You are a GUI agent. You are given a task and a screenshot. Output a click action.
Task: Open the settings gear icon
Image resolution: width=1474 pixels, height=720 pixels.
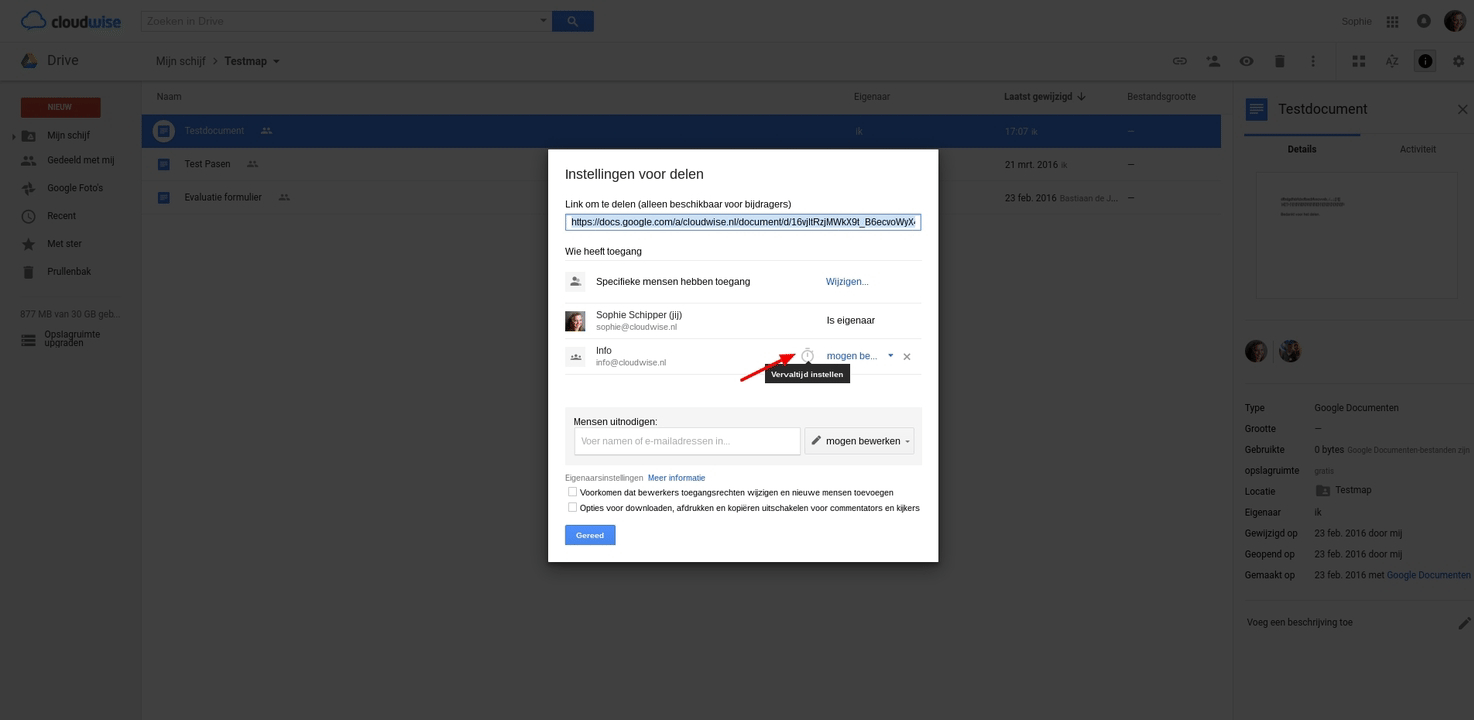tap(1457, 61)
